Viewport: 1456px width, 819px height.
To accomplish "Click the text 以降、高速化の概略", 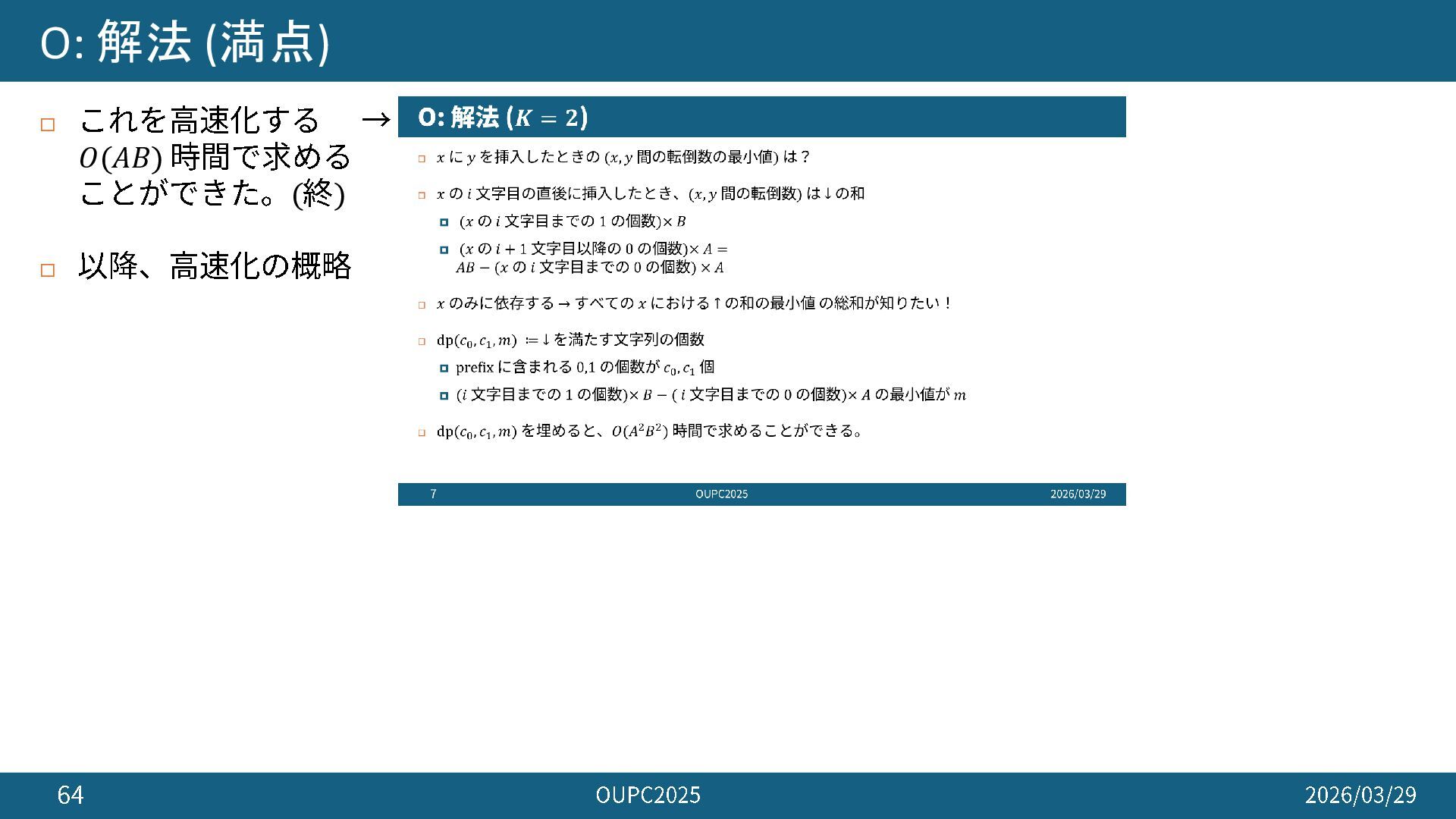I will coord(215,266).
